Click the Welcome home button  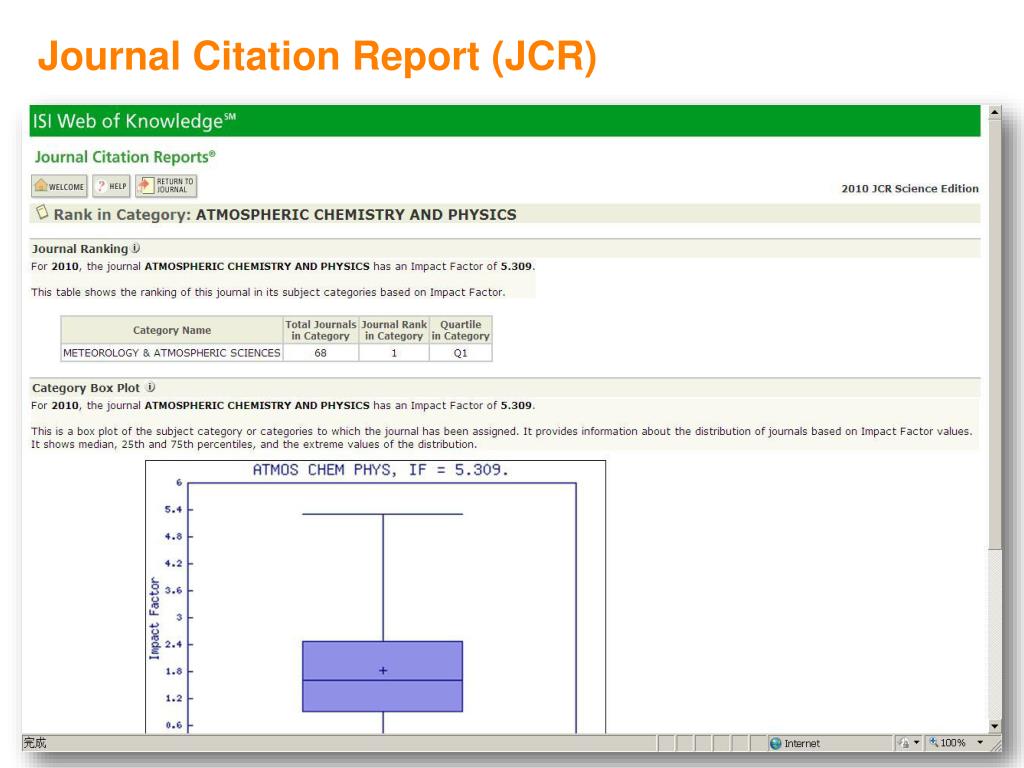tap(59, 186)
